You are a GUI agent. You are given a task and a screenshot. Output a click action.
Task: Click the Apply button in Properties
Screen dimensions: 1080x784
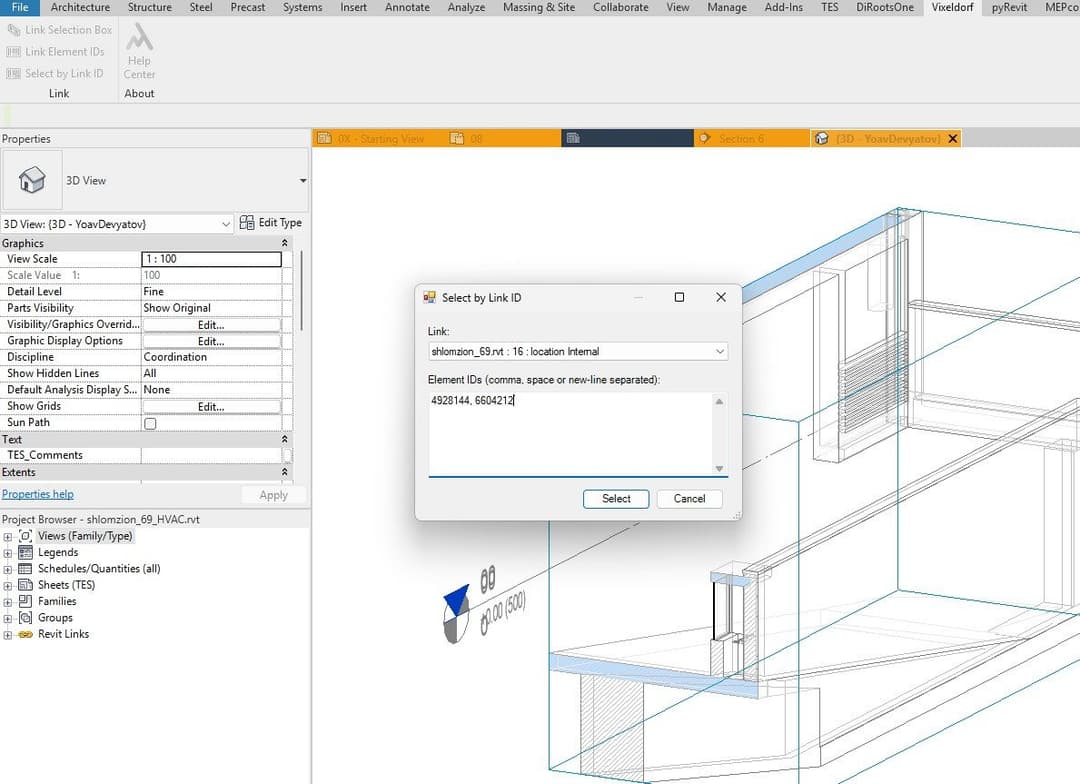(x=273, y=495)
